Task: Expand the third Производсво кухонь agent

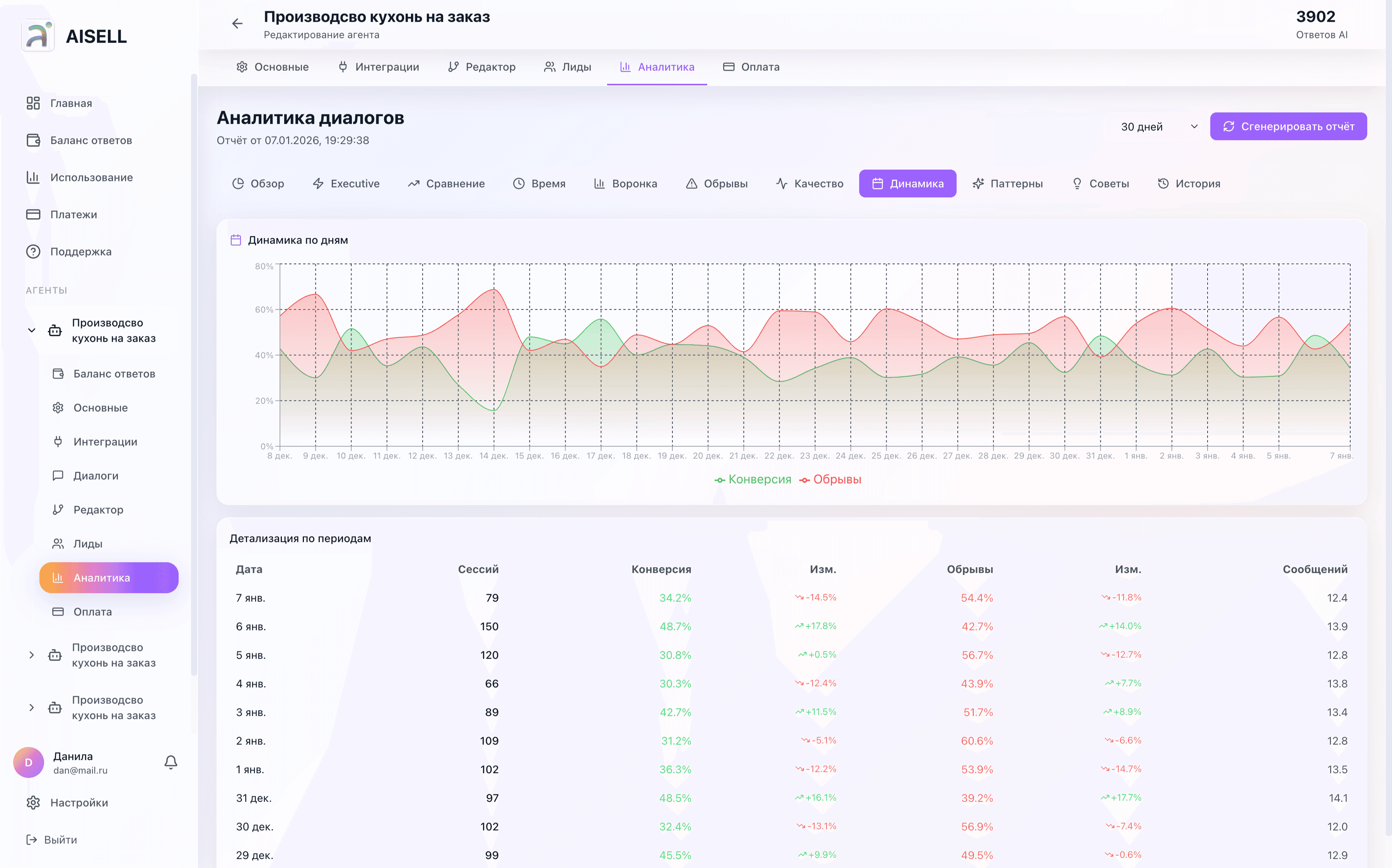Action: 32,707
